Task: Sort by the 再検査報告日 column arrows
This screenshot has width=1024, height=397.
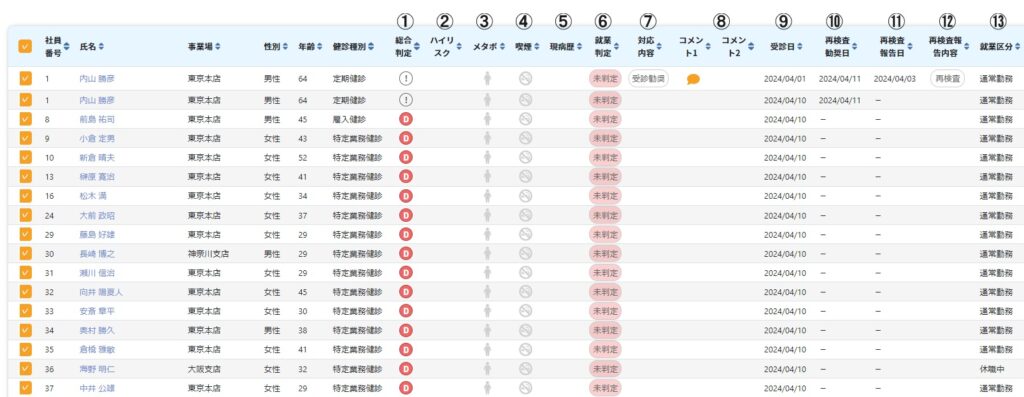Action: pos(909,46)
